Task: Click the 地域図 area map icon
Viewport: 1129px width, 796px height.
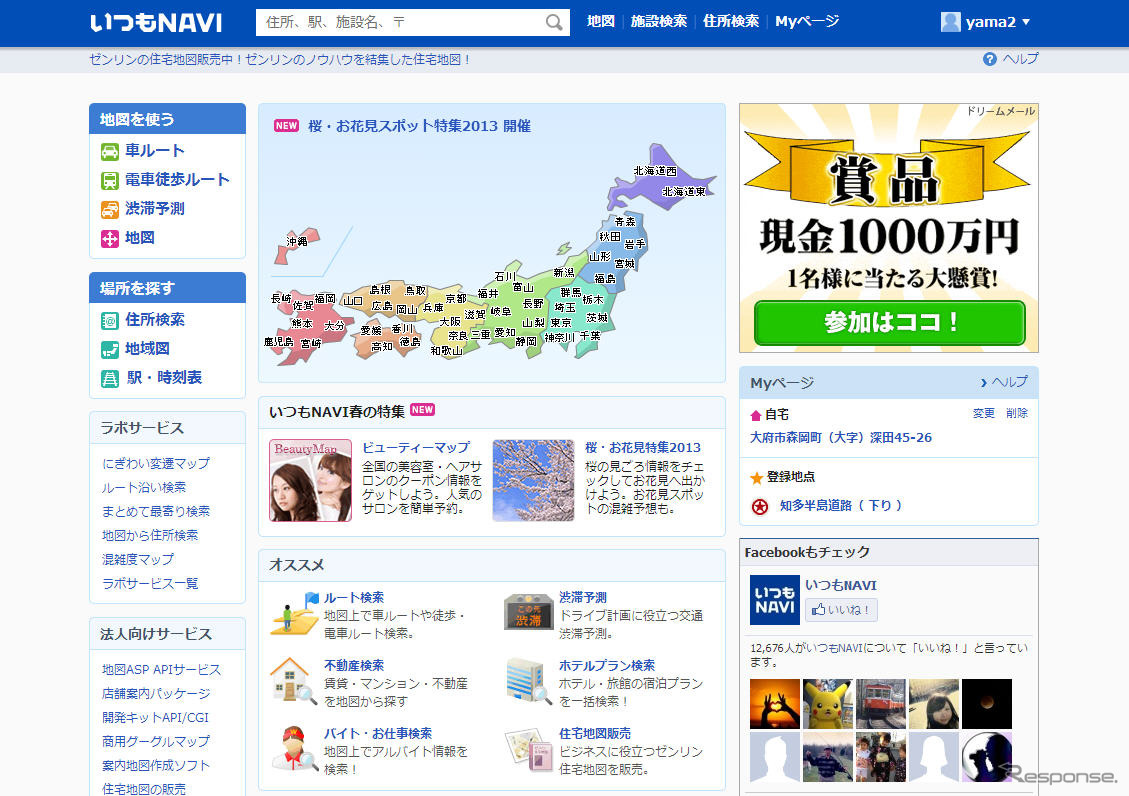Action: click(x=109, y=350)
